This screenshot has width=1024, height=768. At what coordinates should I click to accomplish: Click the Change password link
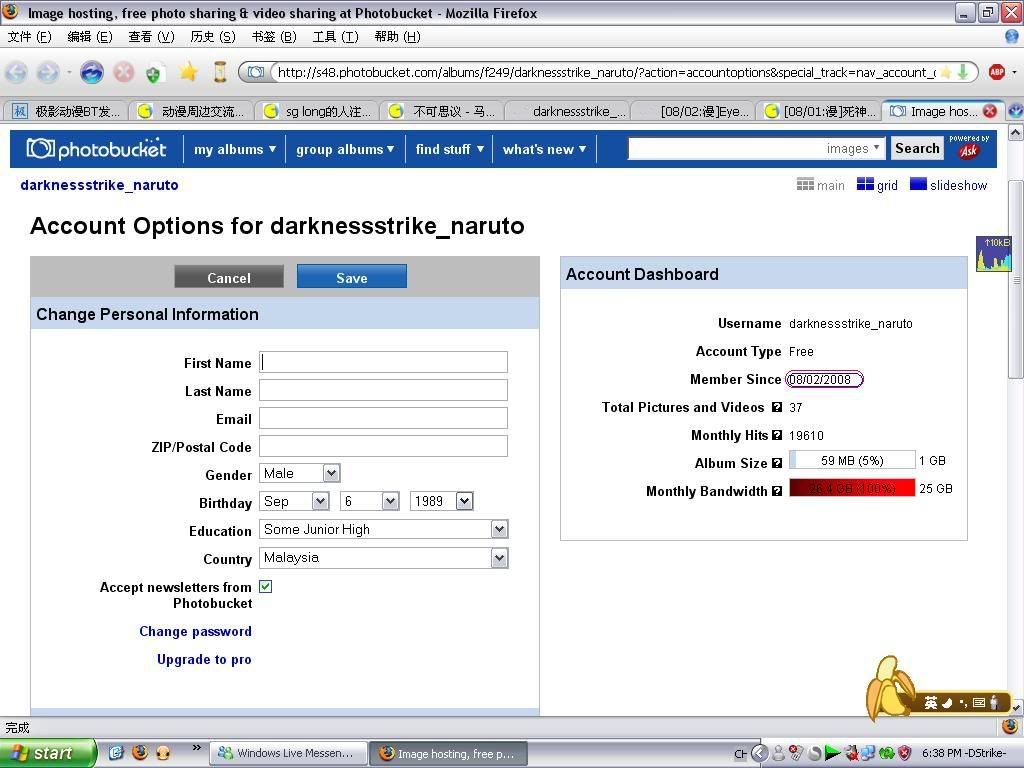click(195, 631)
